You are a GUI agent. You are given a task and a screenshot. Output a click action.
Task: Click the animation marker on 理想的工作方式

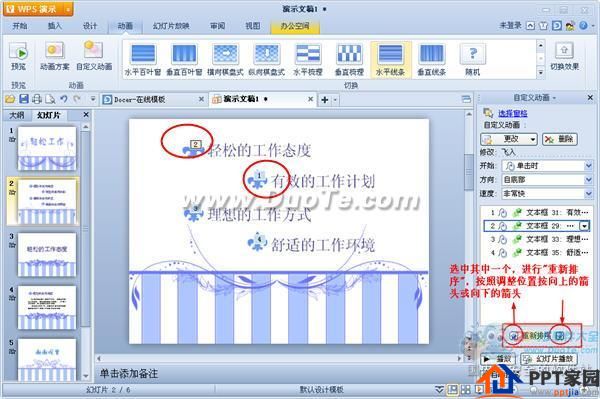pos(194,213)
